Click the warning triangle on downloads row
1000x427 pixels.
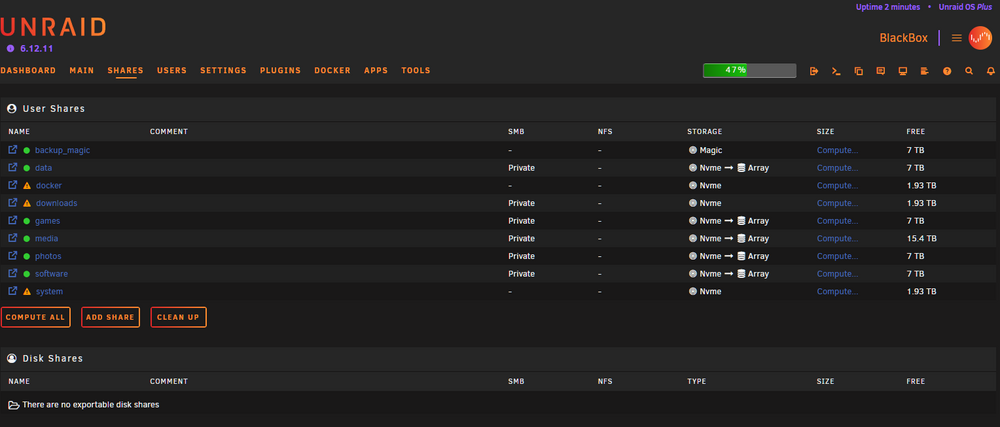click(27, 203)
